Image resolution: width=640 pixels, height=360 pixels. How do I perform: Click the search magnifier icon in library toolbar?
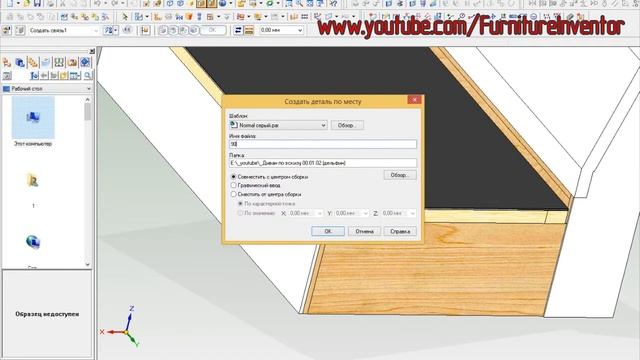pyautogui.click(x=87, y=76)
